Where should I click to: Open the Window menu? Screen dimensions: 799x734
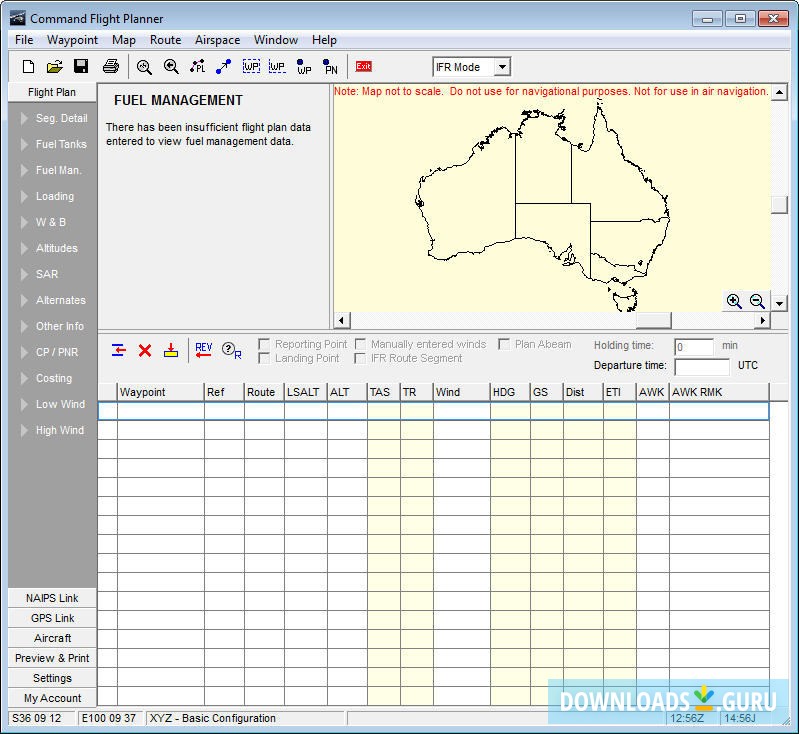click(276, 40)
